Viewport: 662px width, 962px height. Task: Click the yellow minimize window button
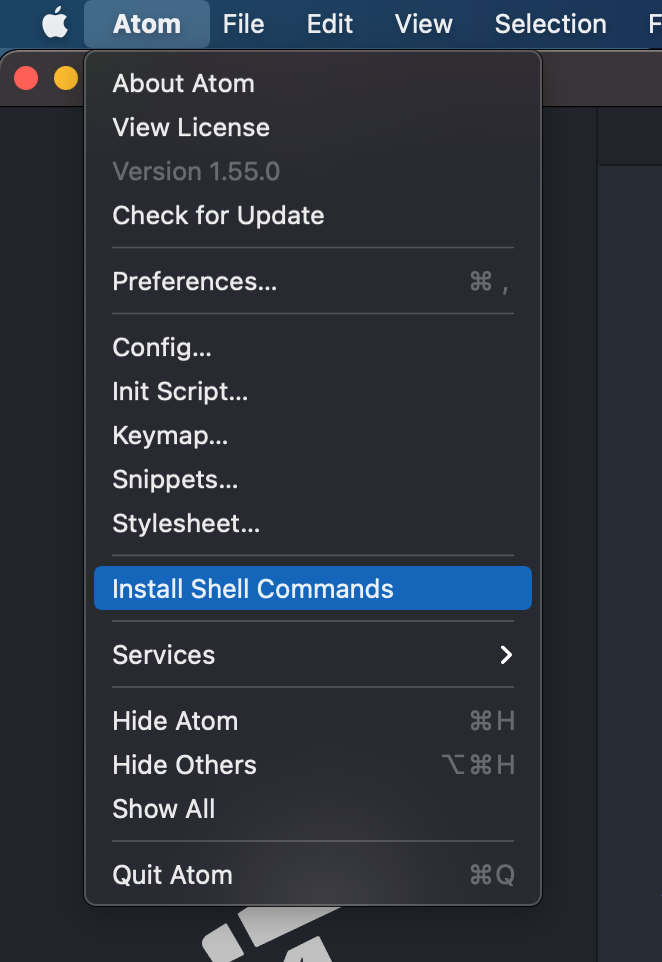(x=65, y=78)
